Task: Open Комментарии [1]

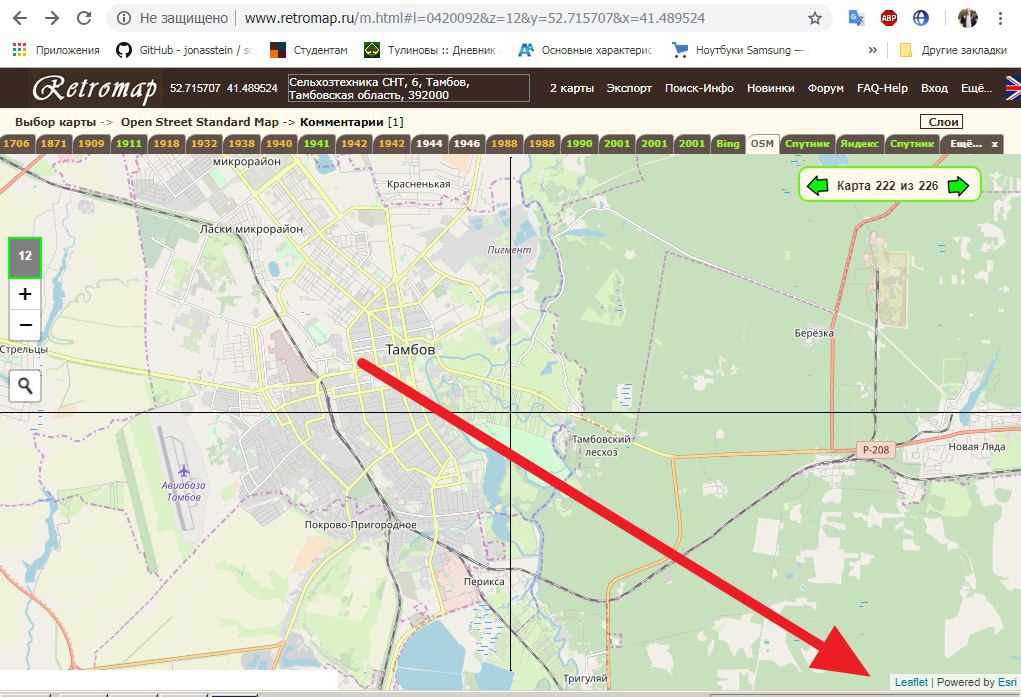Action: 352,122
